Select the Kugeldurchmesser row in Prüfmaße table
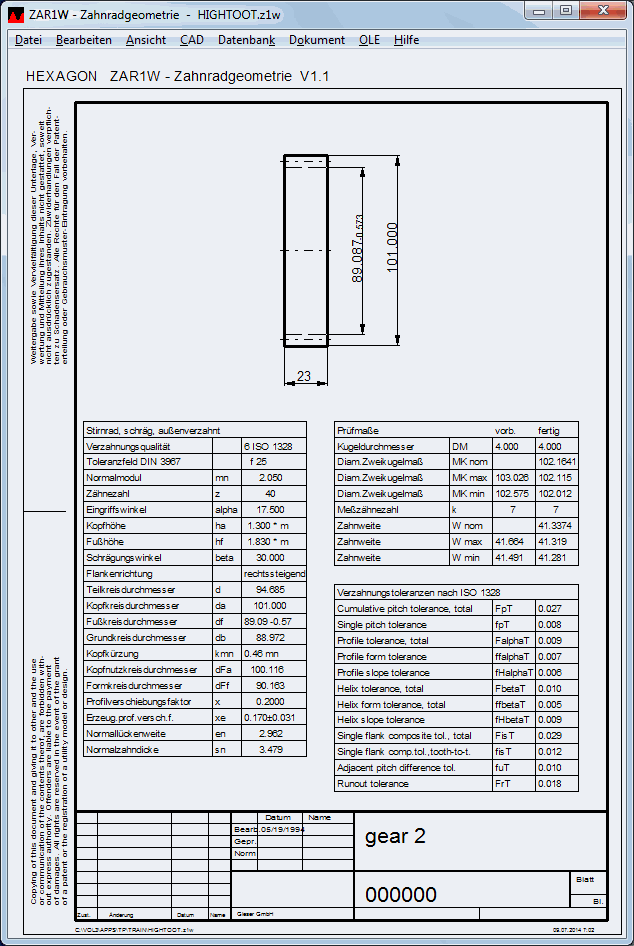Viewport: 634px width, 946px height. (456, 446)
